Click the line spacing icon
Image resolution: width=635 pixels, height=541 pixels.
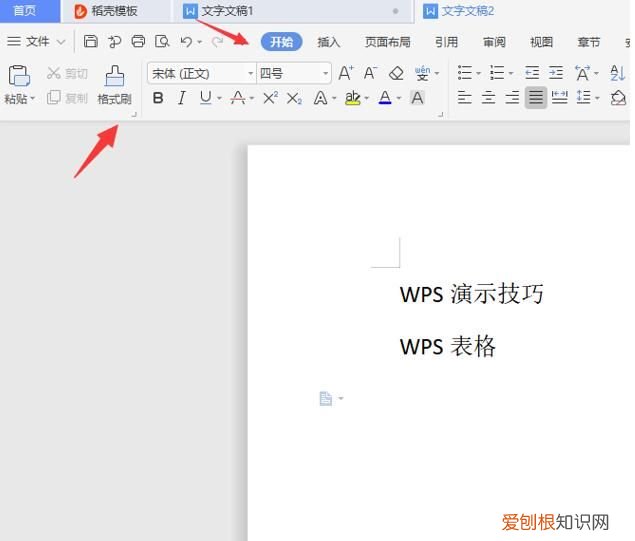point(583,97)
